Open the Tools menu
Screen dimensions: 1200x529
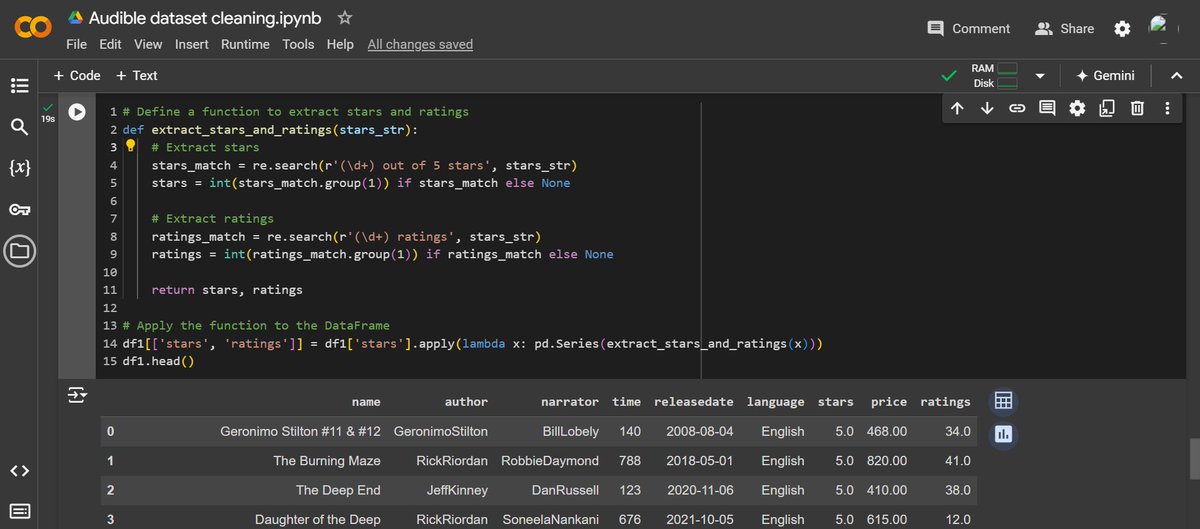298,44
